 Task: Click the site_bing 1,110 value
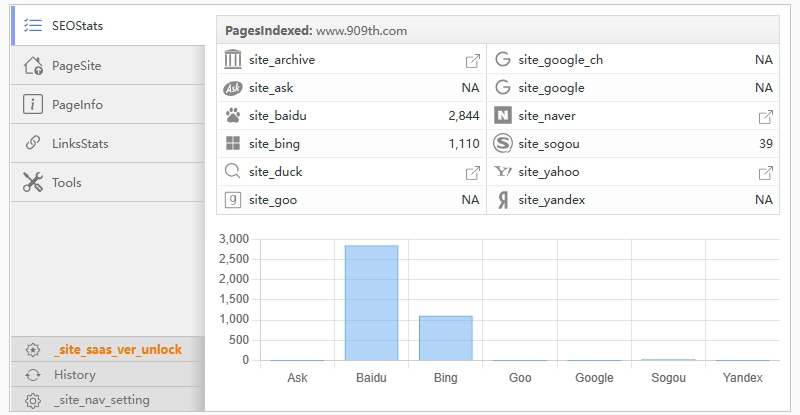[x=463, y=144]
